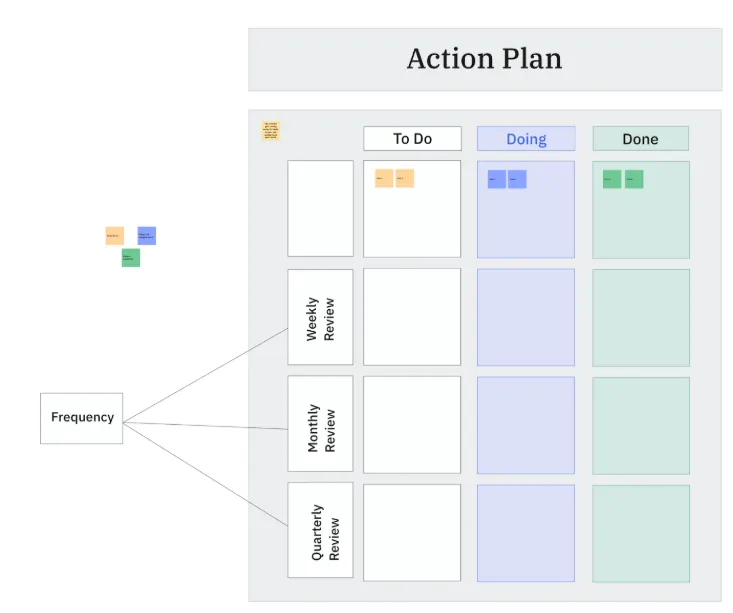Click the To Do column header
Image resolution: width=733 pixels, height=613 pixels.
(x=412, y=138)
